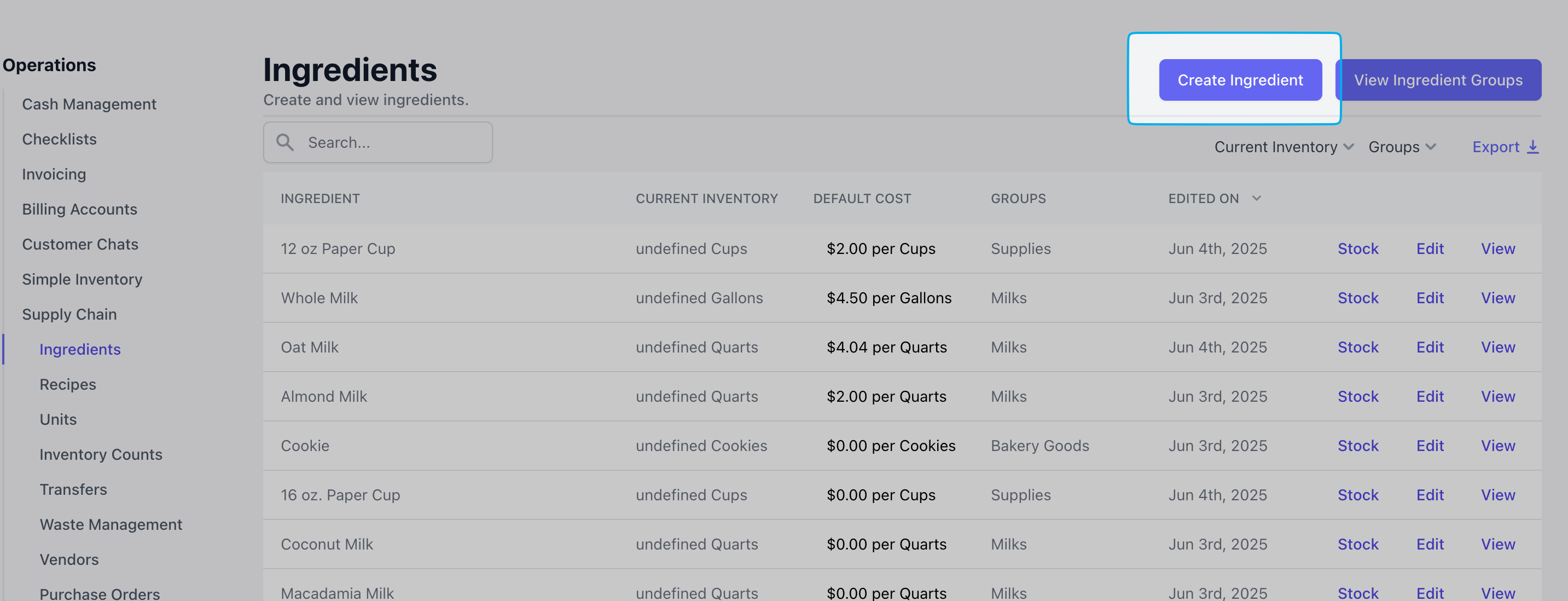Click View for Whole Milk
The height and width of the screenshot is (601, 1568).
pyautogui.click(x=1498, y=298)
